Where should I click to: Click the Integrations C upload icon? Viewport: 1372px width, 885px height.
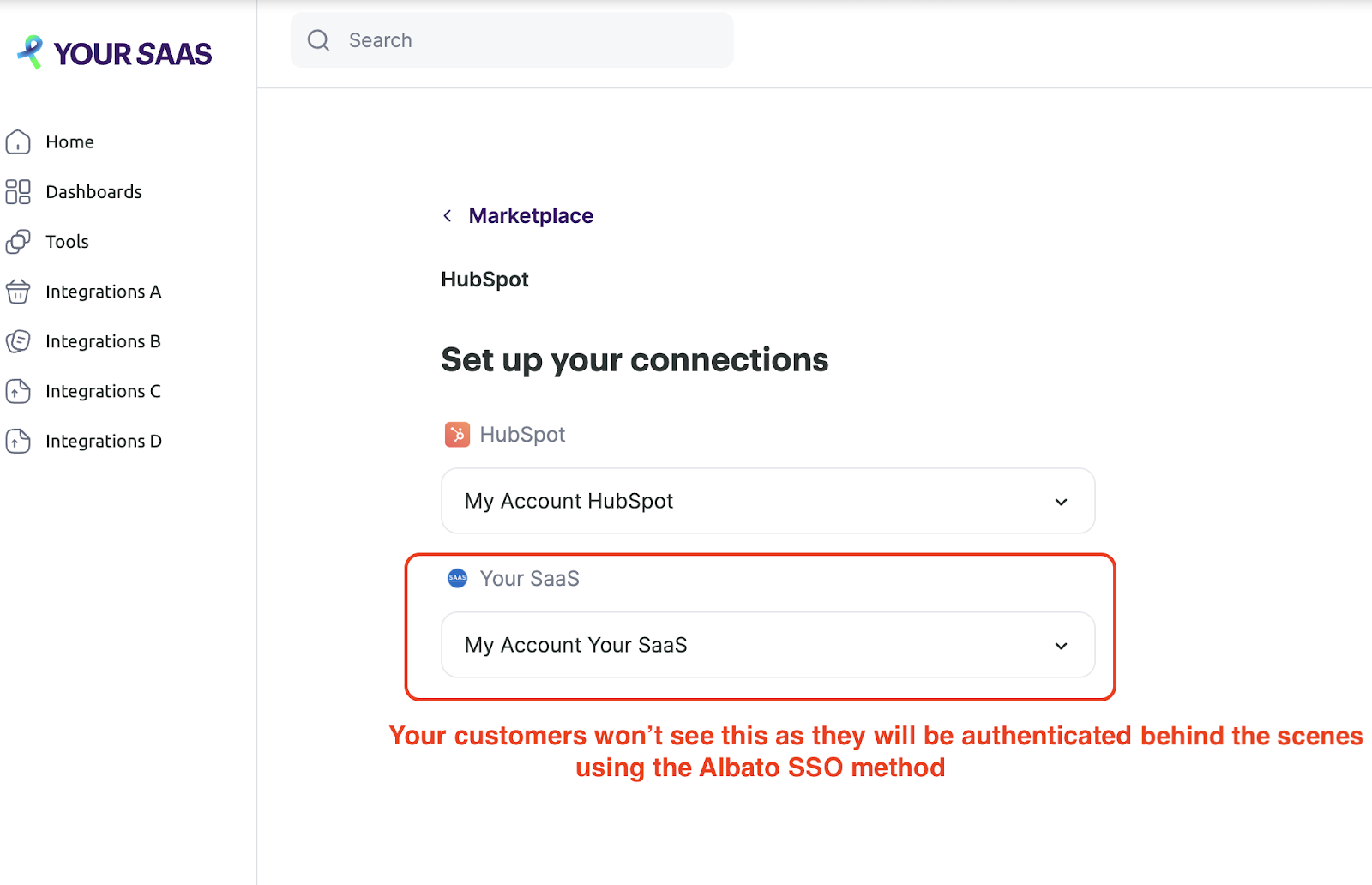click(x=18, y=391)
